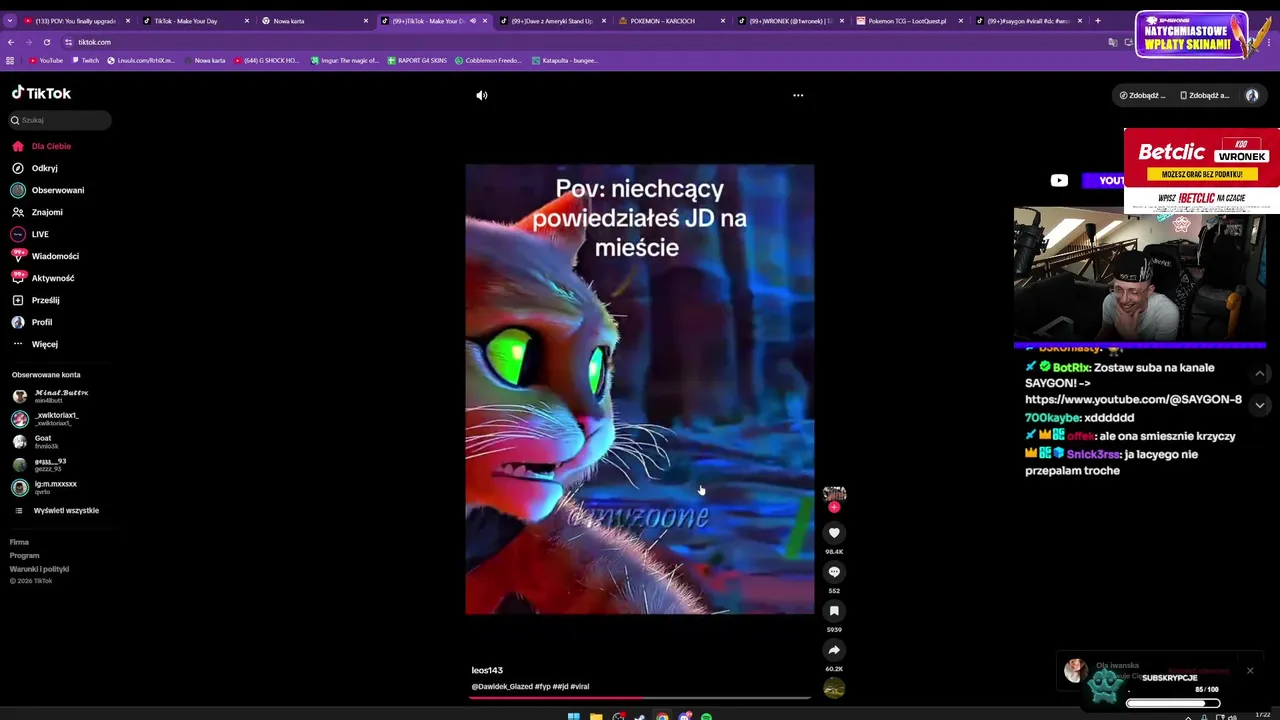Open Wiadomości inbox

tap(43, 256)
